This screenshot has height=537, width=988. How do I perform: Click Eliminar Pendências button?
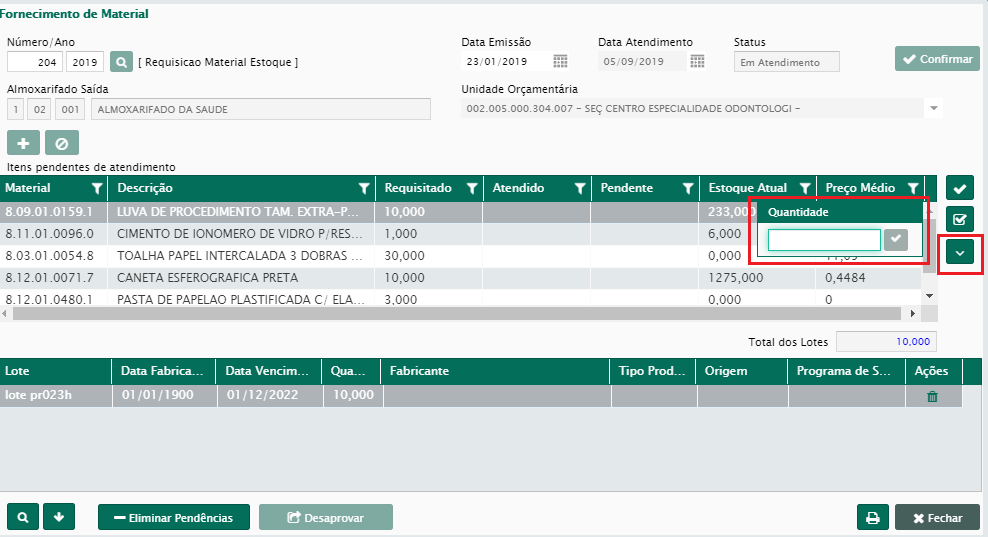174,517
